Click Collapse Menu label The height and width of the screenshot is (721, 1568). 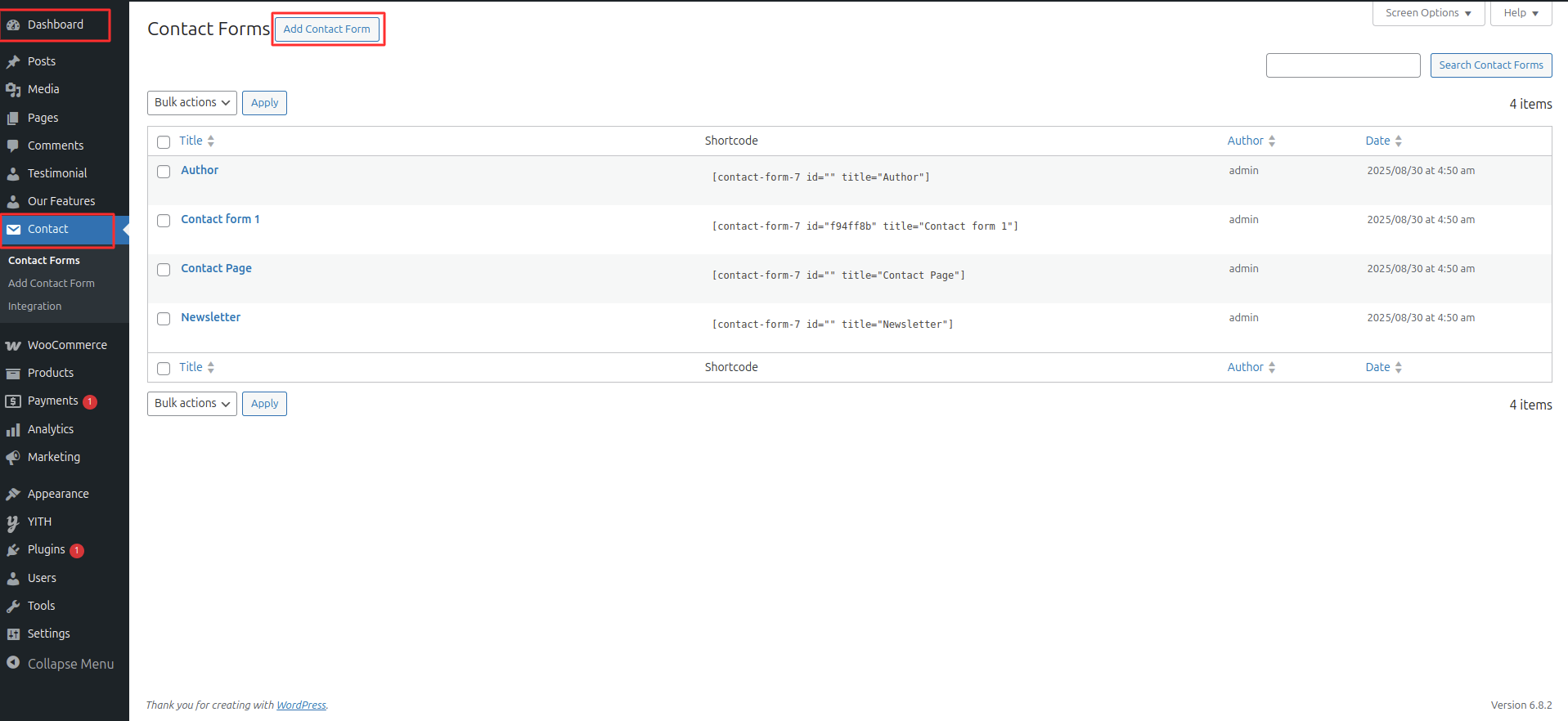click(71, 664)
